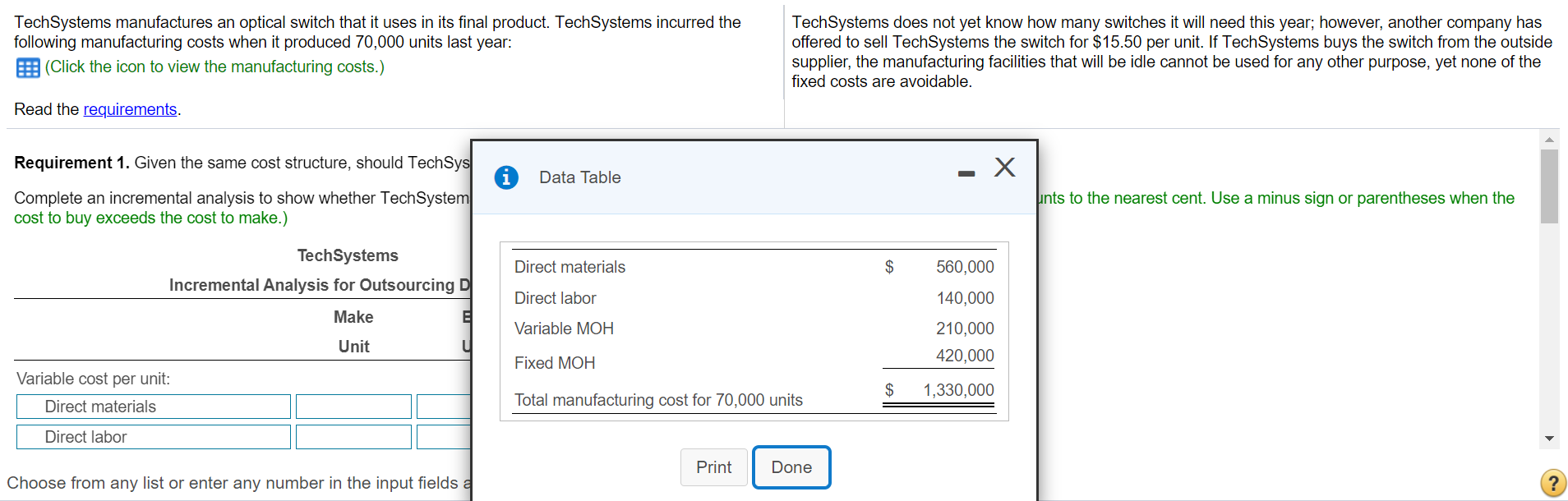This screenshot has width=1568, height=501.
Task: Click 'Total manufacturing cost for 70,000 units' row label
Action: point(658,400)
